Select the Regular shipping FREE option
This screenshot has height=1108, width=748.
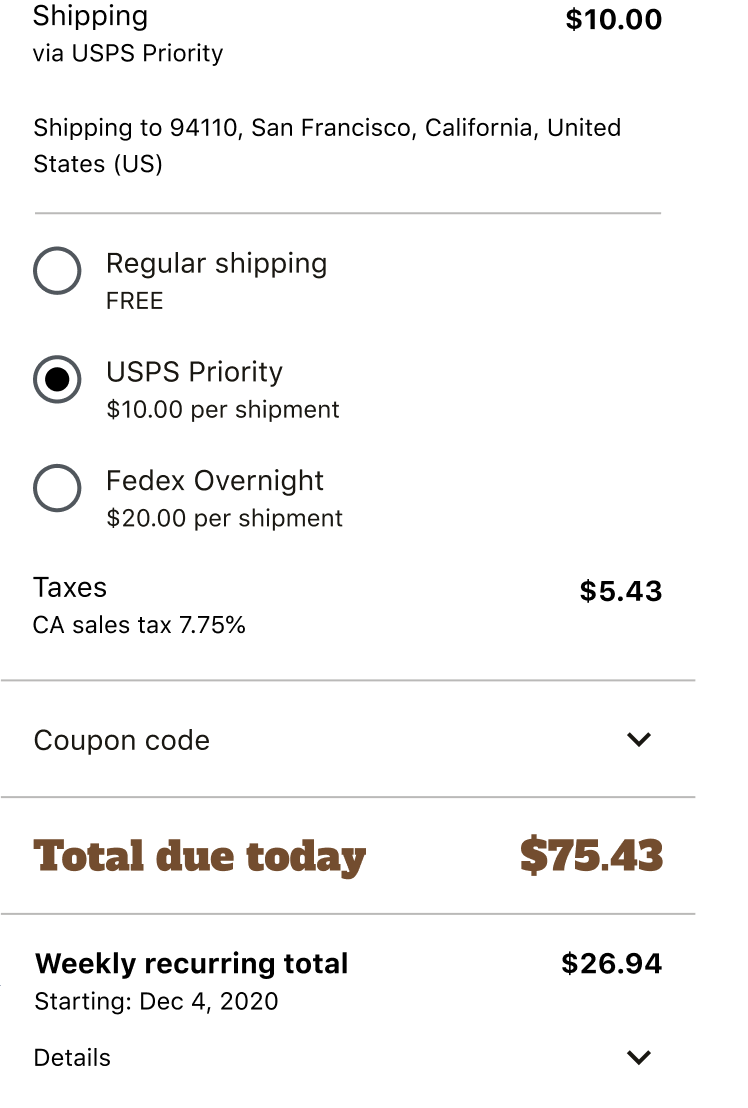(x=57, y=271)
